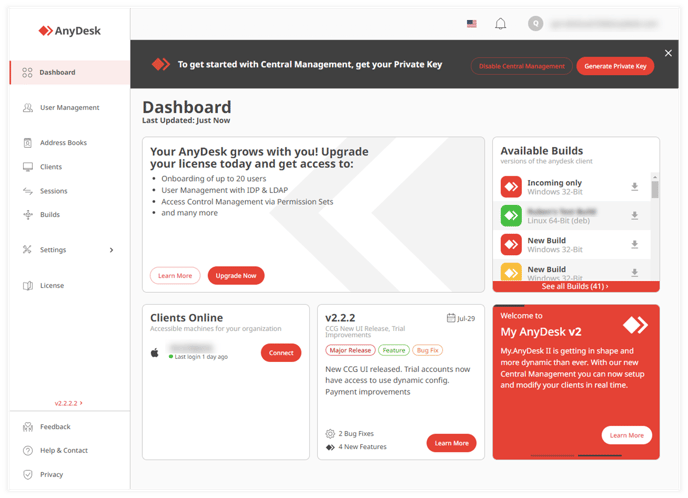Viewport: 688px width, 498px height.
Task: Close the Central Management banner
Action: pyautogui.click(x=668, y=53)
